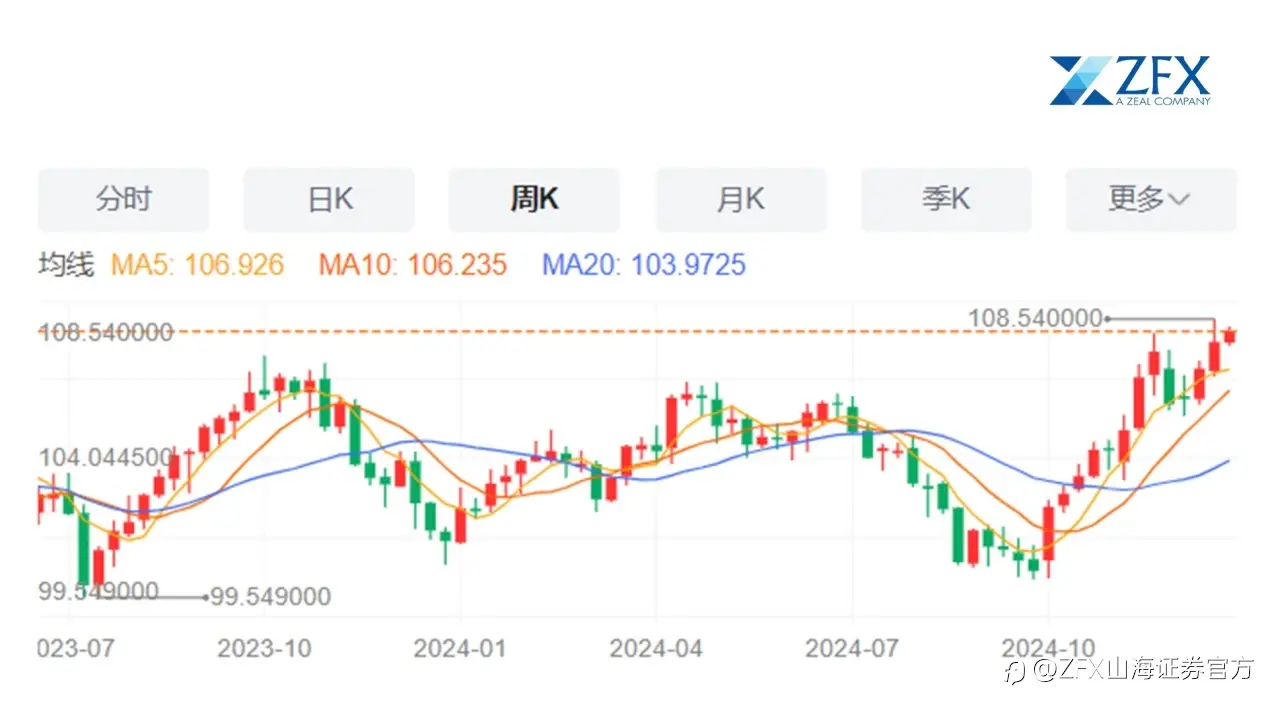1268x714 pixels.
Task: Click the 99.549000 low marker annotation
Action: pos(270,597)
